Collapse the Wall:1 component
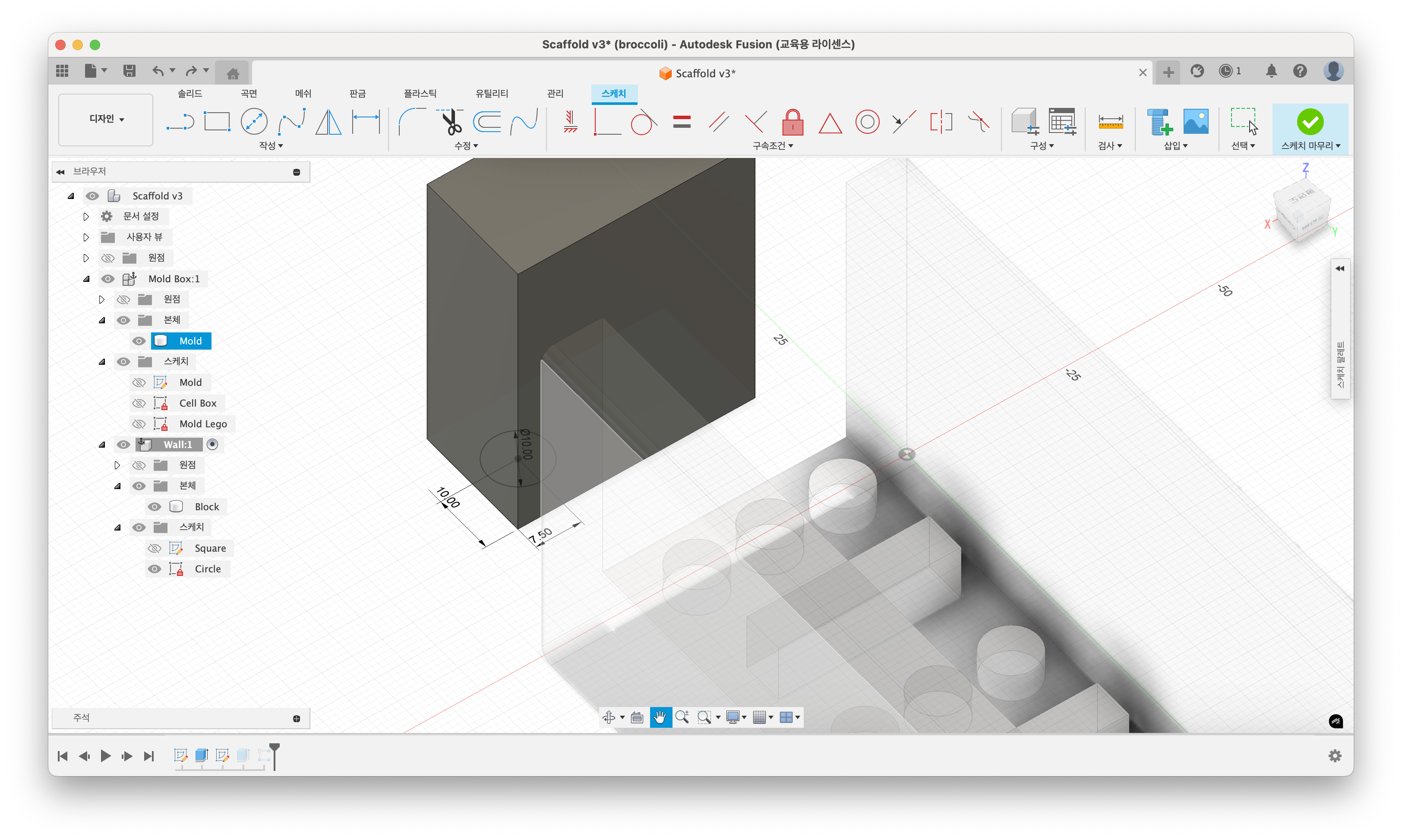Screen dimensions: 1402x840 click(x=102, y=444)
